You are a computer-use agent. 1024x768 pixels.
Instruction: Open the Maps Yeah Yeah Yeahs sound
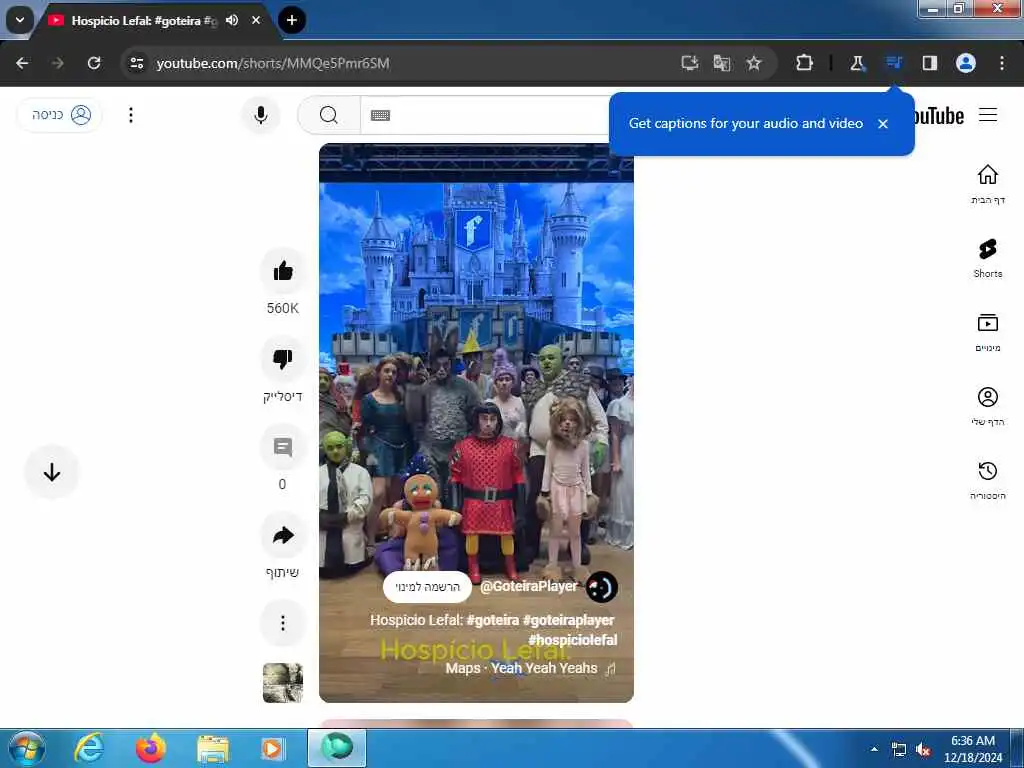point(530,668)
